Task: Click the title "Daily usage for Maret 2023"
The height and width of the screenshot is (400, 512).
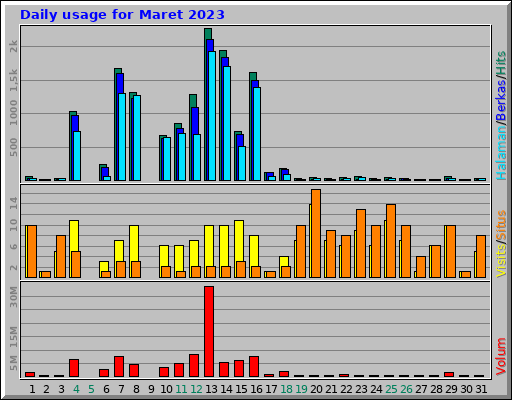Action: (x=122, y=15)
